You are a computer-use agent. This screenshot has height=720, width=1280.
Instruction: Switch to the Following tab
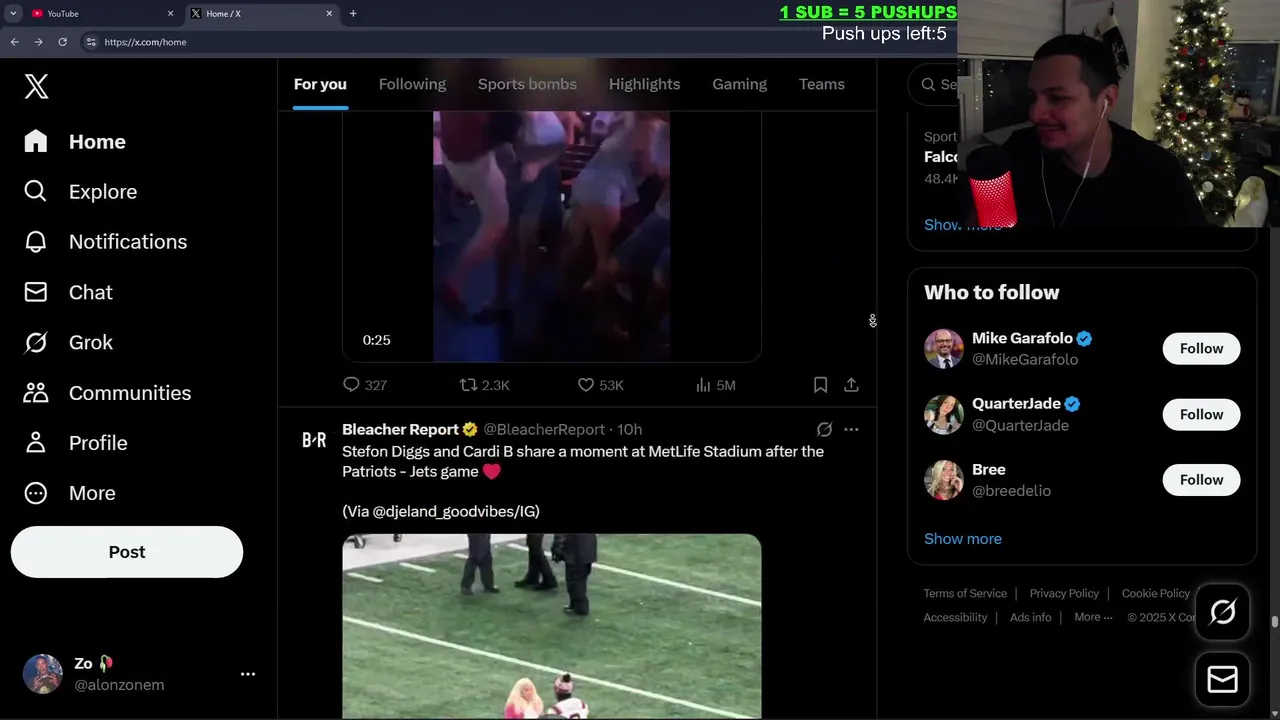point(412,84)
